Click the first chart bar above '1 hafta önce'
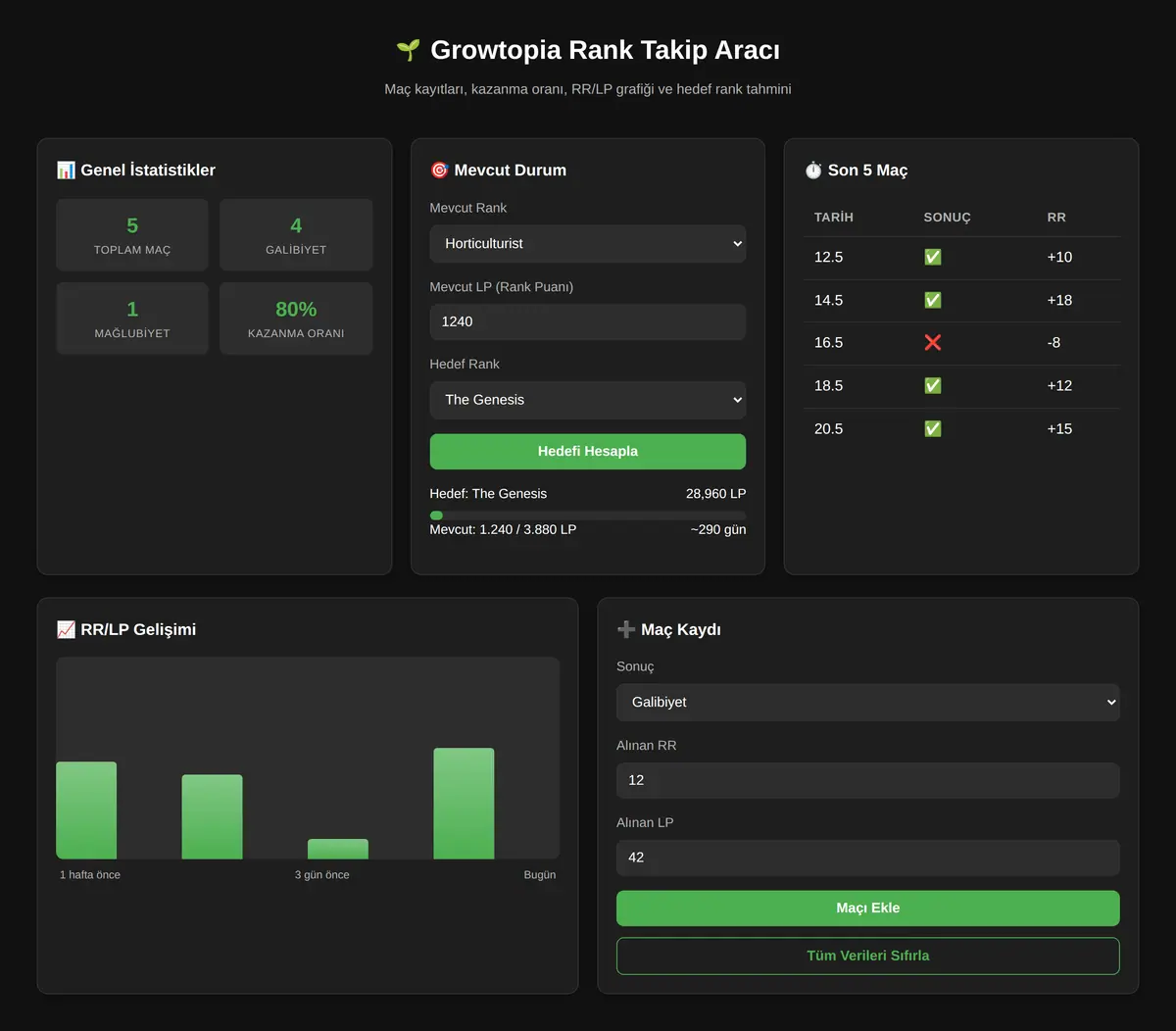The height and width of the screenshot is (1031, 1176). coord(86,810)
